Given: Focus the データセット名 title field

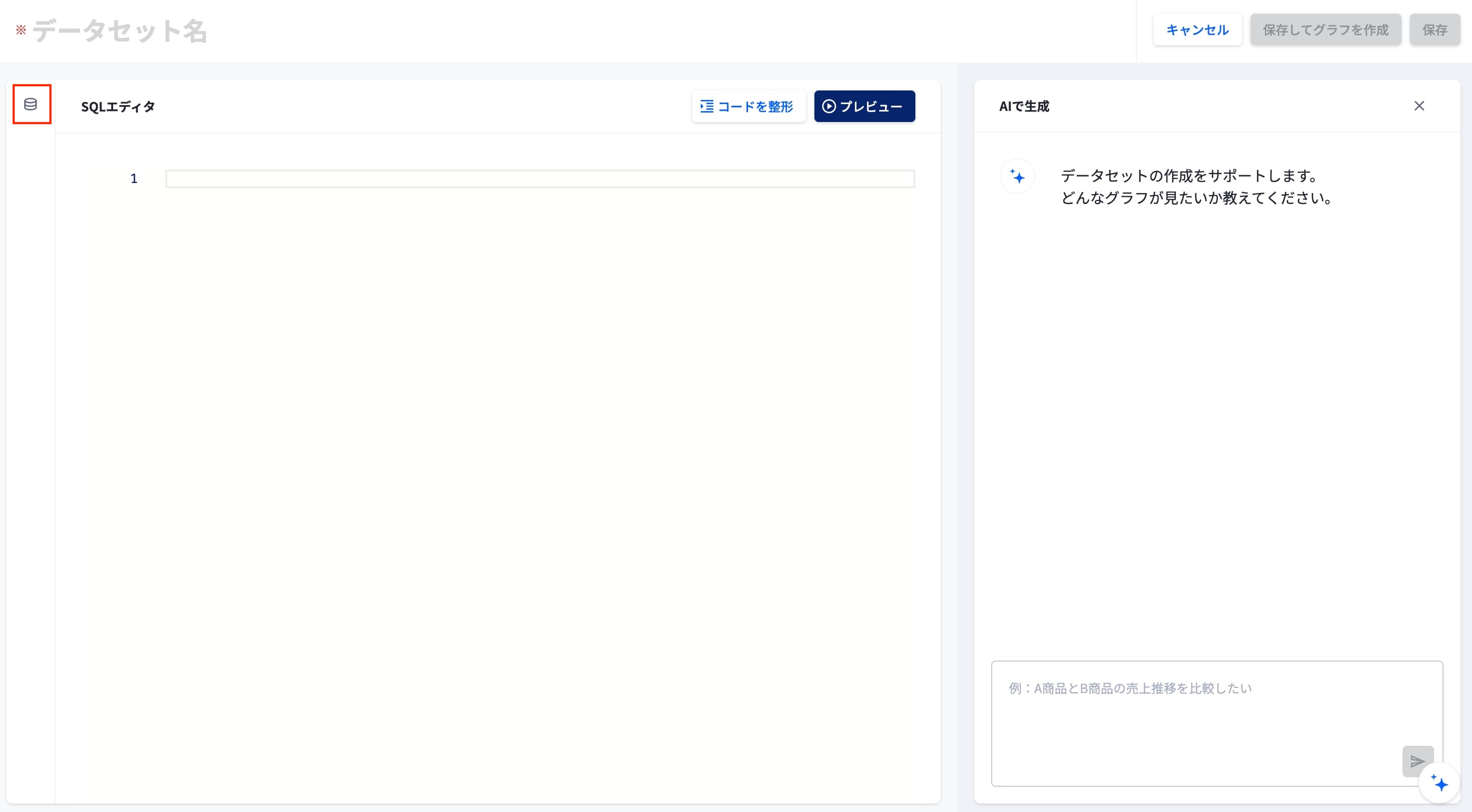Looking at the screenshot, I should pyautogui.click(x=120, y=31).
